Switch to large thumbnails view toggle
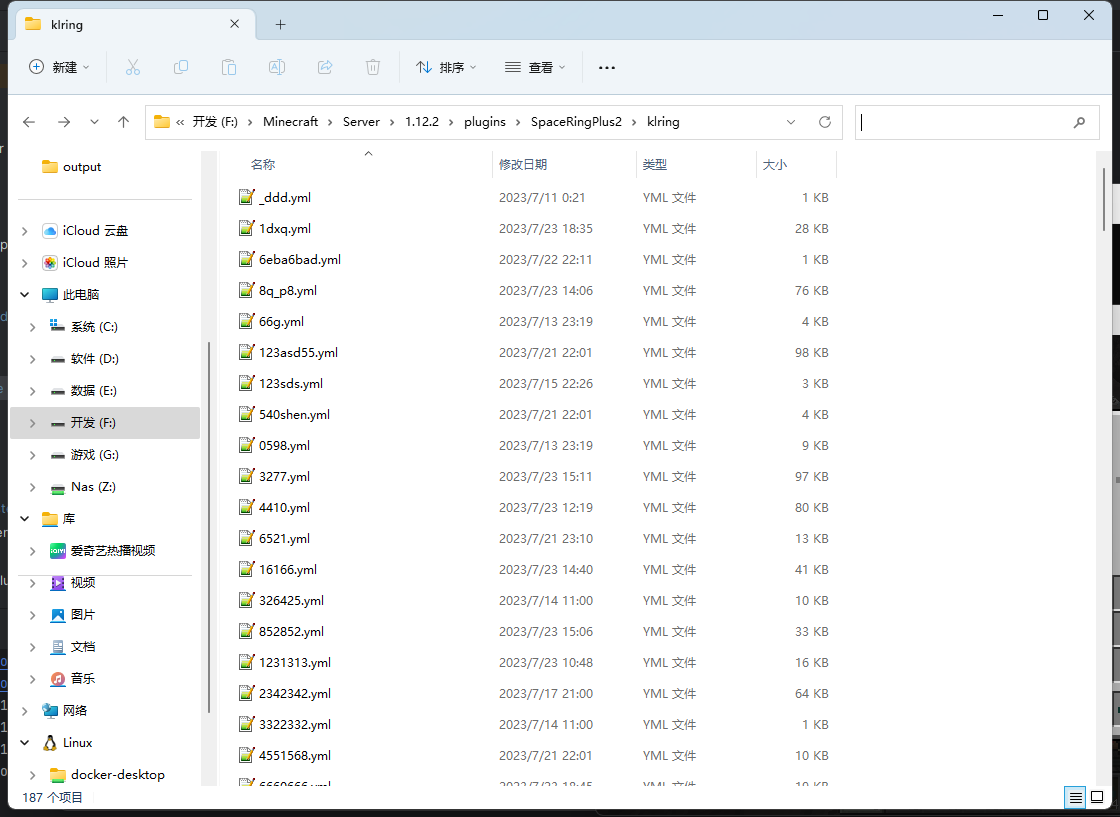Viewport: 1120px width, 817px height. point(1098,797)
